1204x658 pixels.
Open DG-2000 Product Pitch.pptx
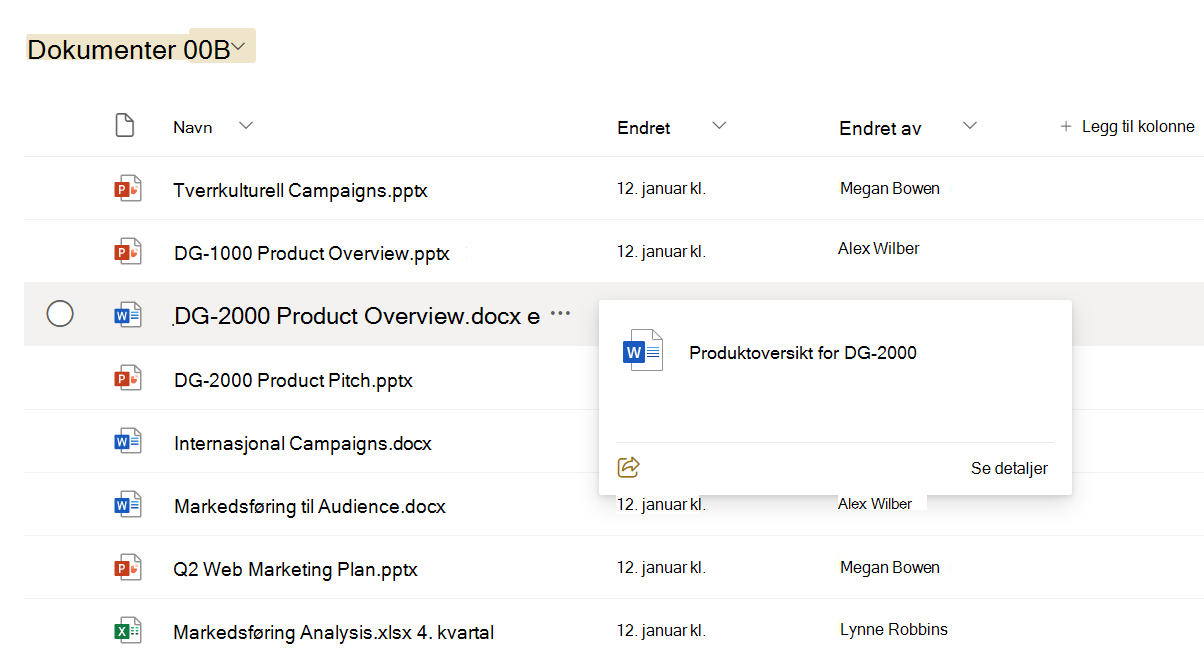coord(293,380)
